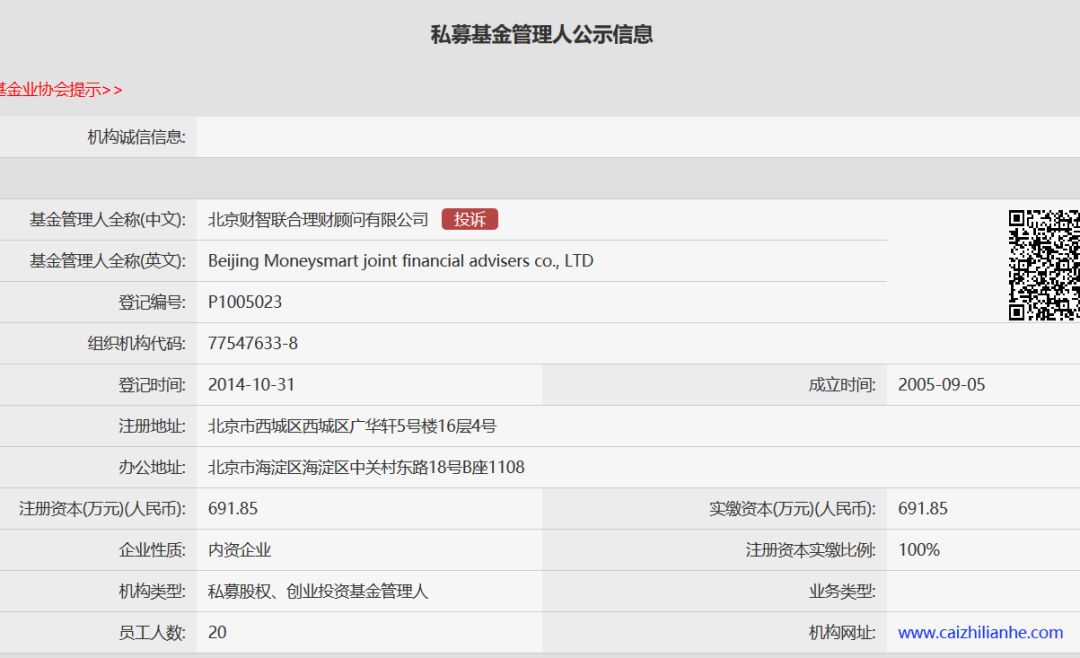1080x658 pixels.
Task: Open the 基金业协会提示>> notice link
Action: 60,90
